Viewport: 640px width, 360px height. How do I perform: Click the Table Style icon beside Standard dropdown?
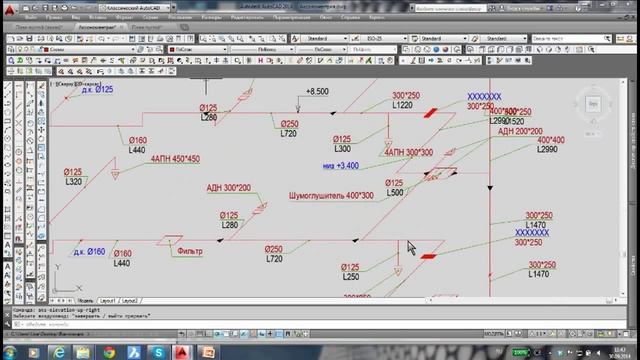click(x=415, y=38)
